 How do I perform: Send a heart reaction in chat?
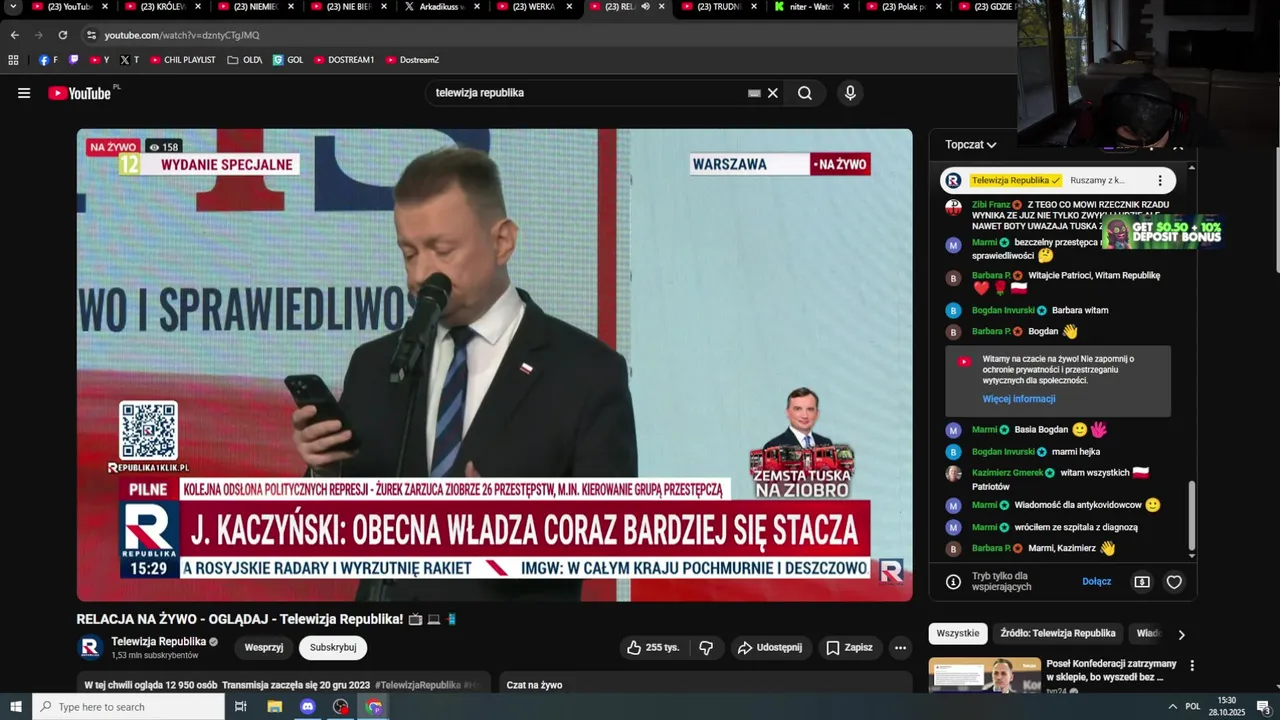tap(1174, 582)
